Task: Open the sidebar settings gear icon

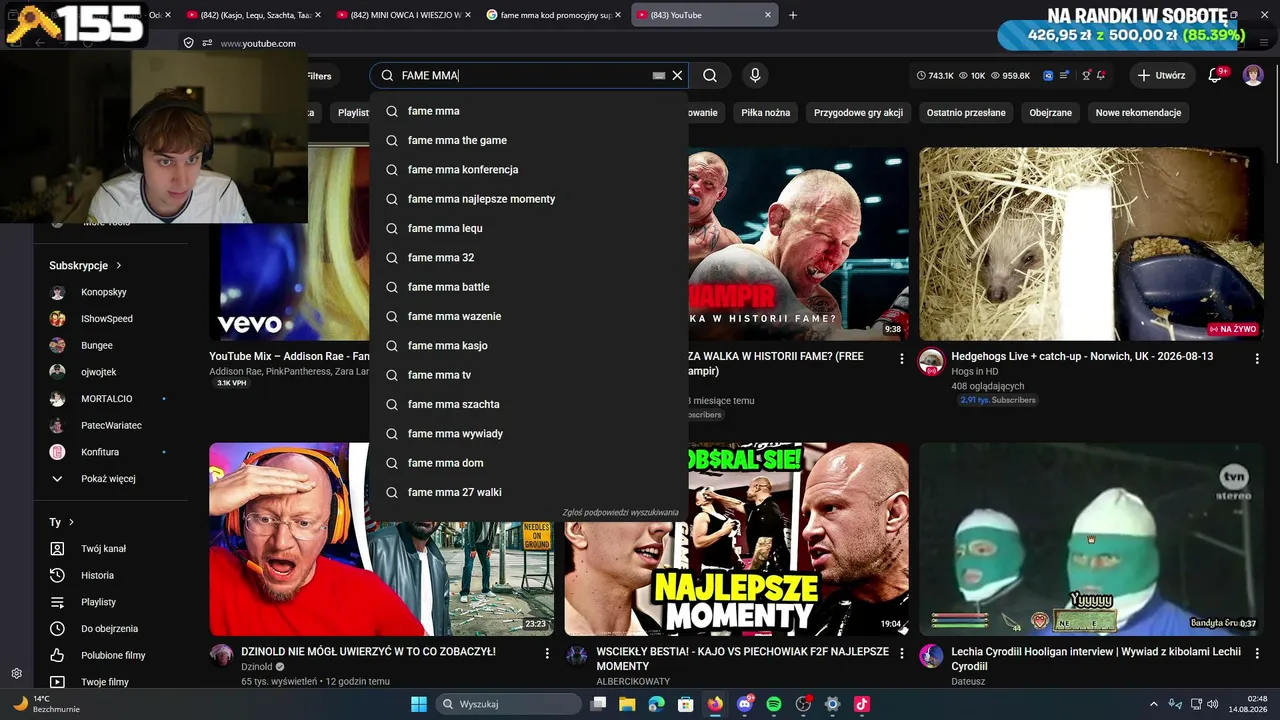Action: (x=16, y=674)
